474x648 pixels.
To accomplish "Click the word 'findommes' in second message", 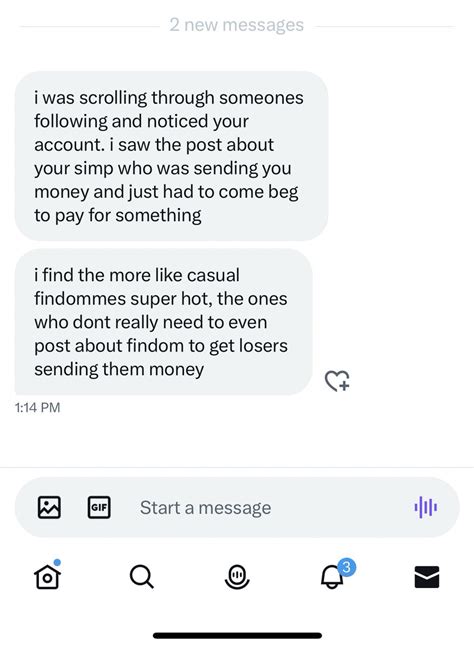I will [80, 299].
